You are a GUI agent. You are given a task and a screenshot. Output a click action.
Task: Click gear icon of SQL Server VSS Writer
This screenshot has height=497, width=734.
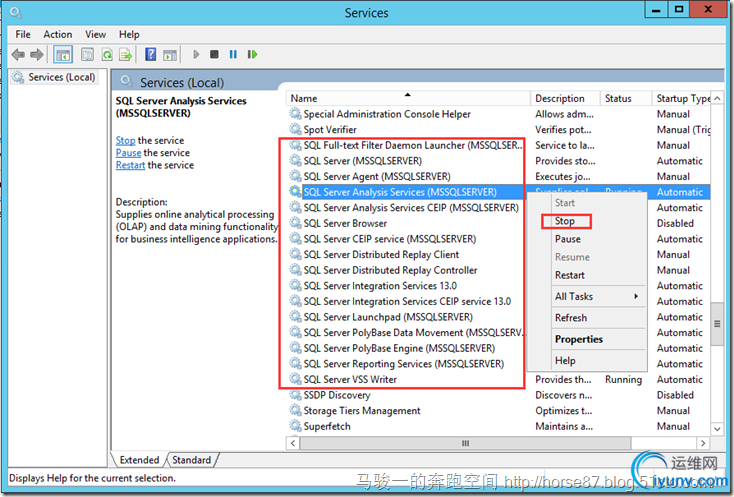pyautogui.click(x=295, y=379)
